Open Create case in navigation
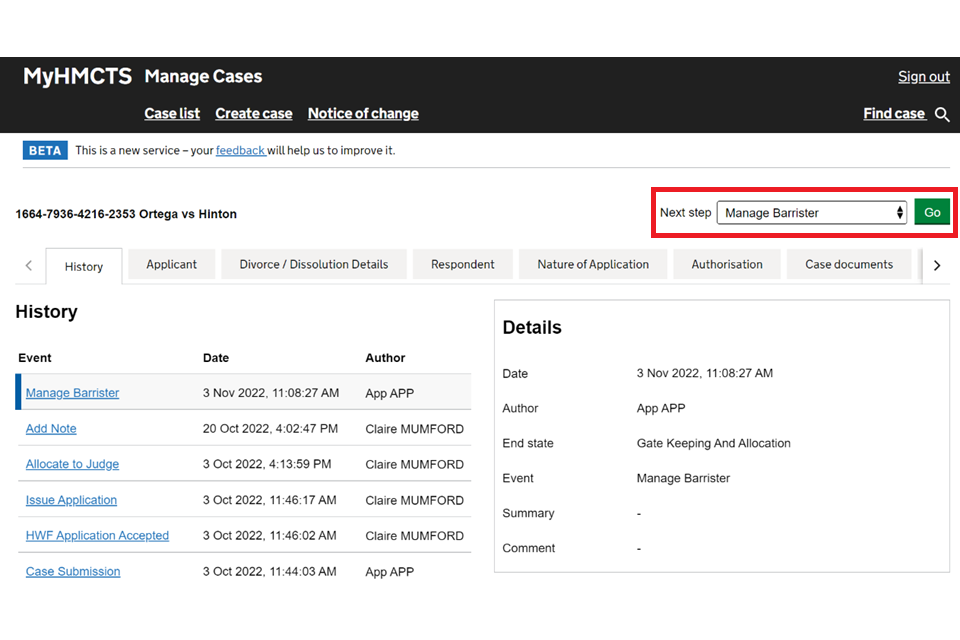 254,113
